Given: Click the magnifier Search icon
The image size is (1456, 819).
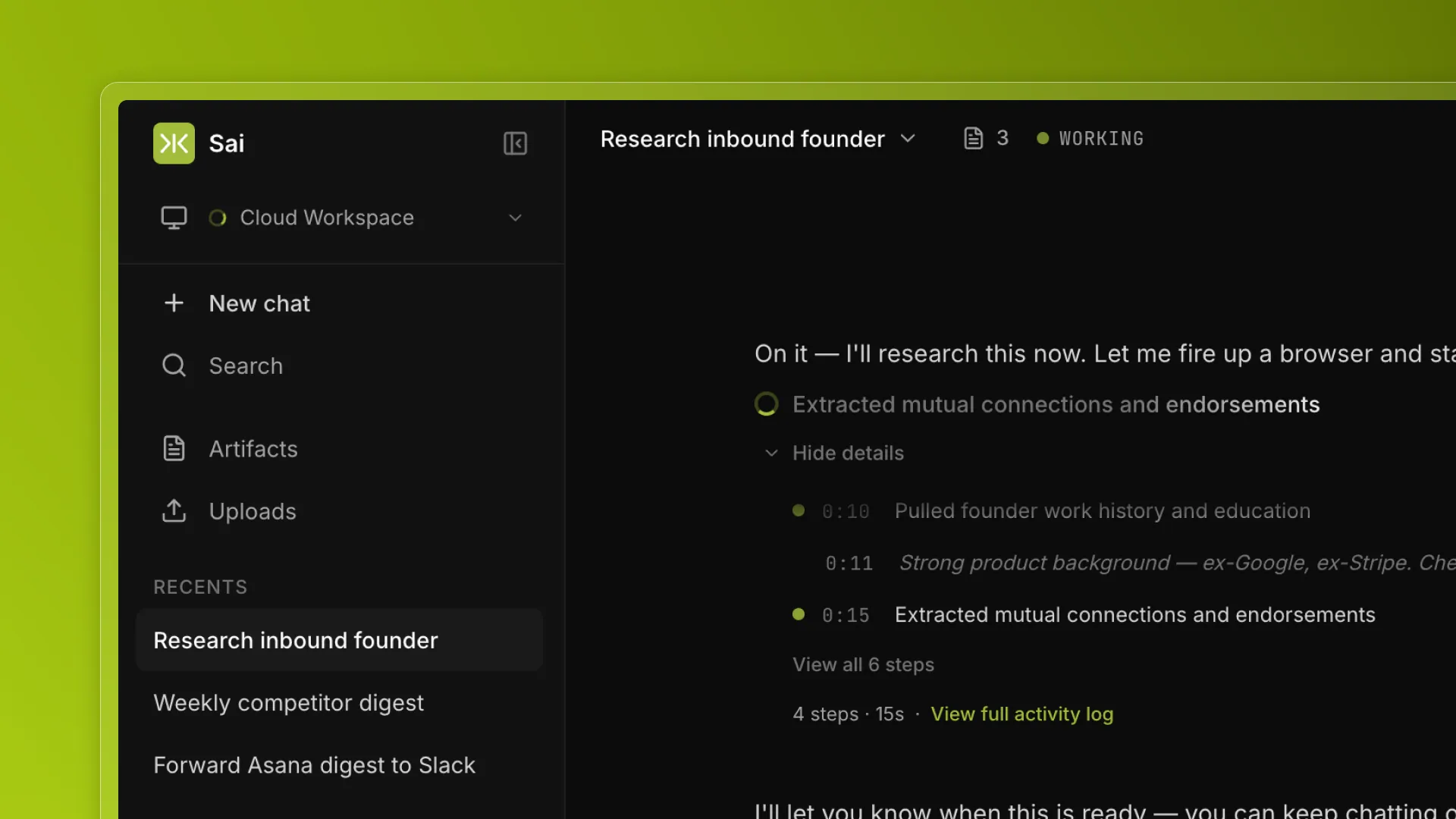Looking at the screenshot, I should tap(174, 366).
